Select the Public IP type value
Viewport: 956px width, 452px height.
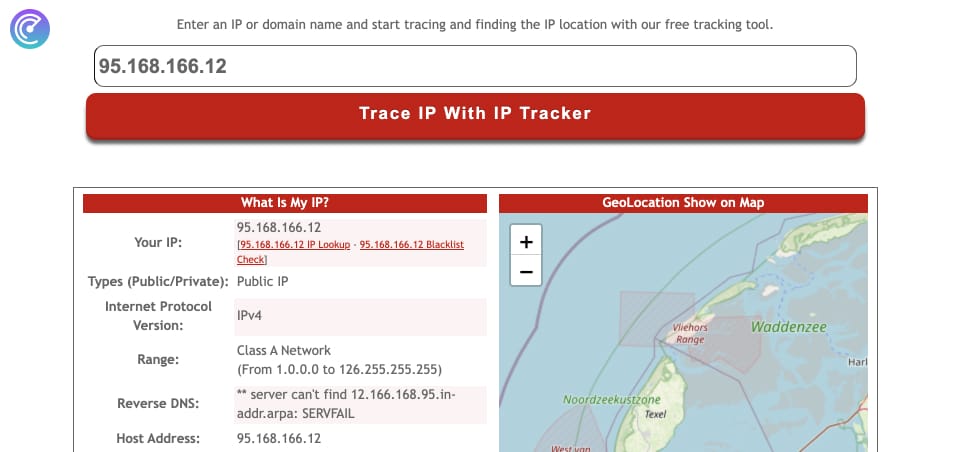[262, 282]
